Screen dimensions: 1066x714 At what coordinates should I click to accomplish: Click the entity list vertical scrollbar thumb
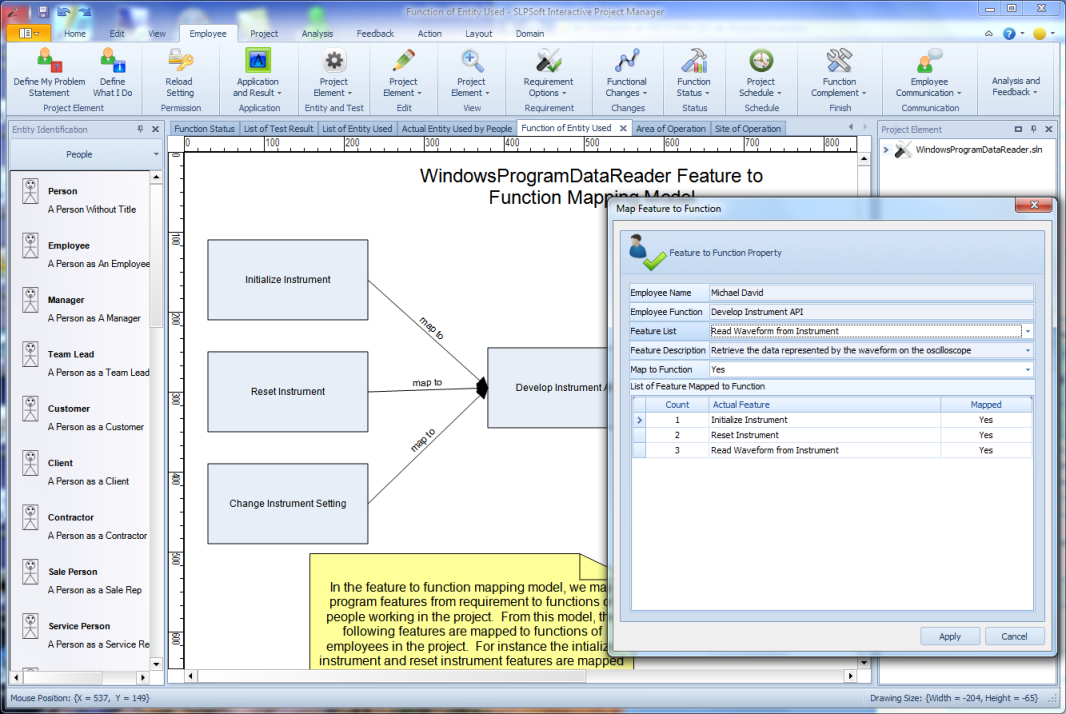tap(156, 255)
